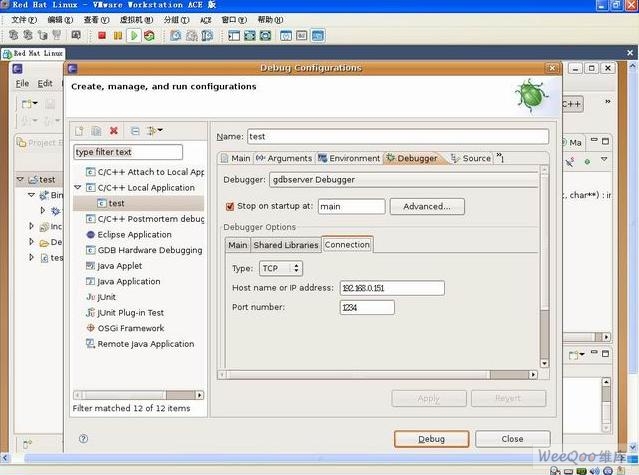This screenshot has width=639, height=475.
Task: Click the new launch configuration icon
Action: point(79,131)
